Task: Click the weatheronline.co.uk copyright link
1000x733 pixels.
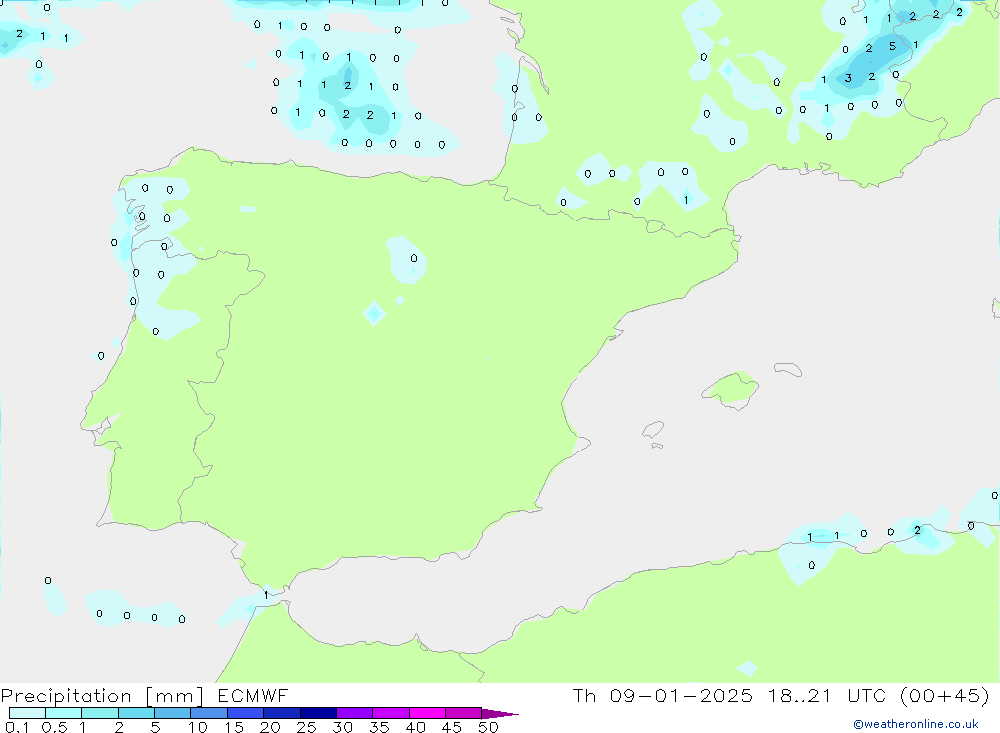Action: [x=915, y=724]
